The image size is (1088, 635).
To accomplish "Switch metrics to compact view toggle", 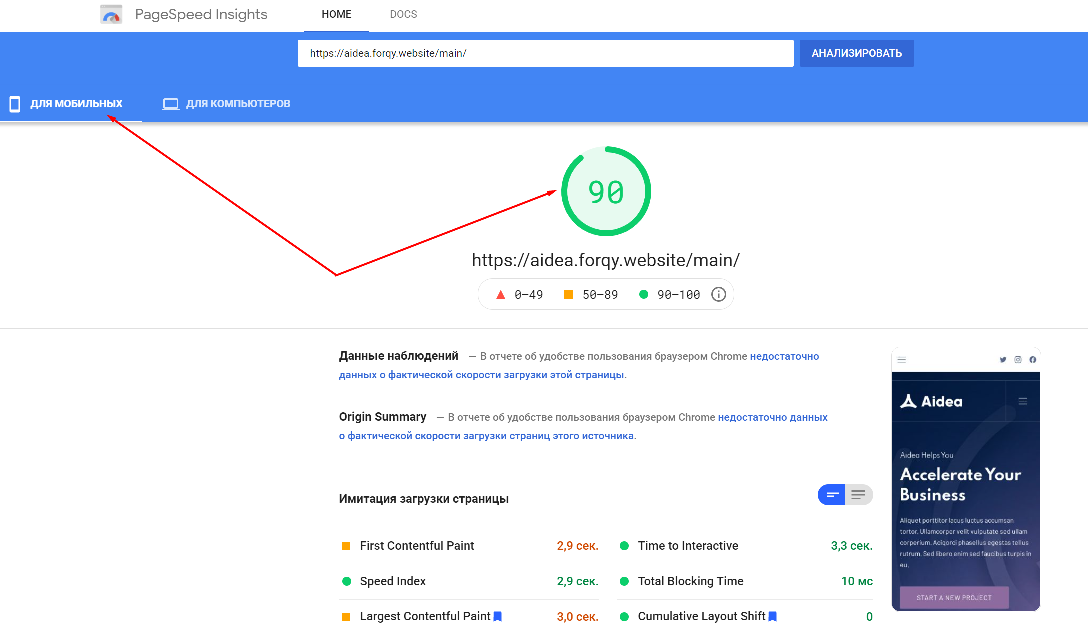I will 832,495.
